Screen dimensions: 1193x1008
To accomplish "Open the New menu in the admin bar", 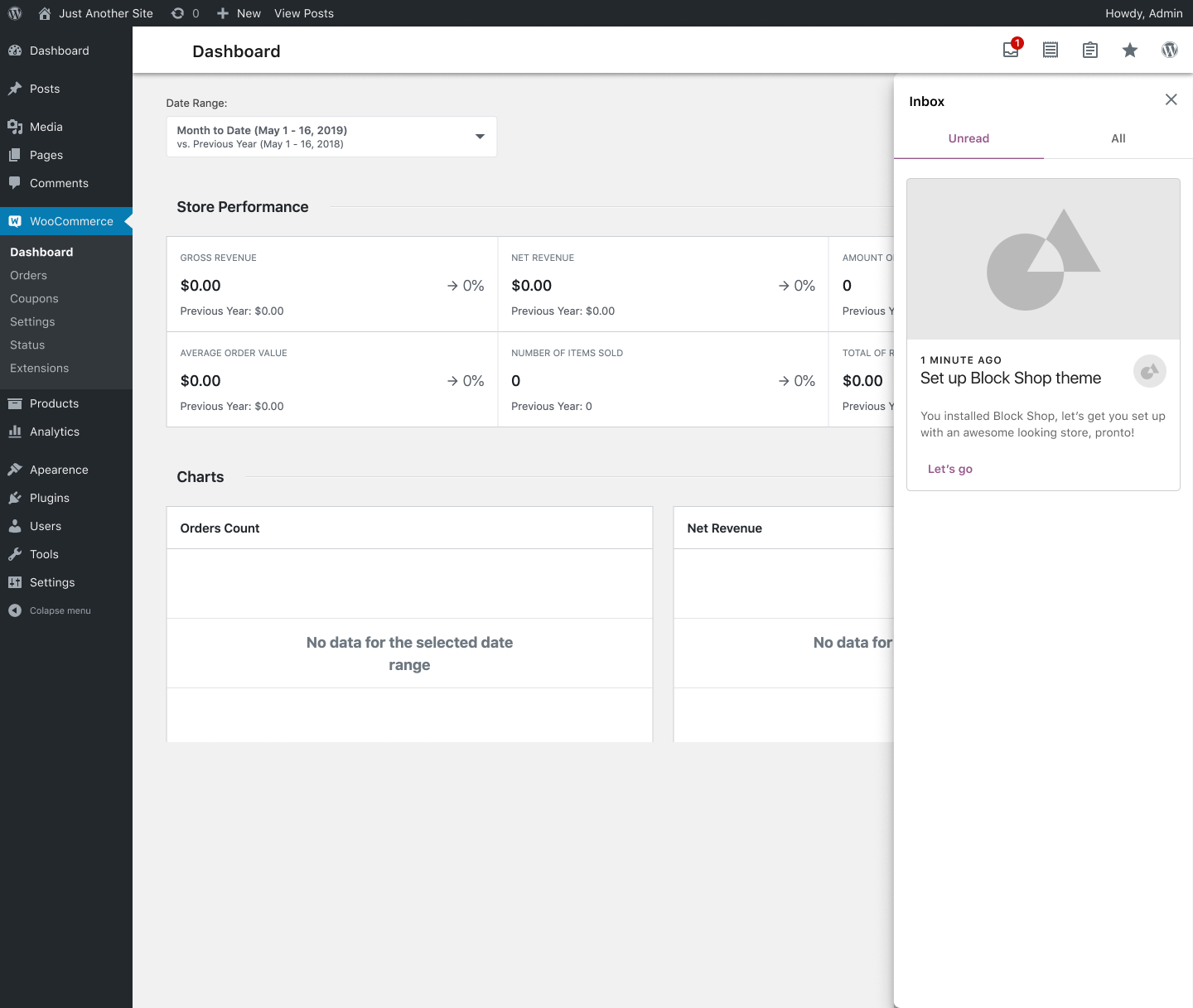I will point(238,12).
